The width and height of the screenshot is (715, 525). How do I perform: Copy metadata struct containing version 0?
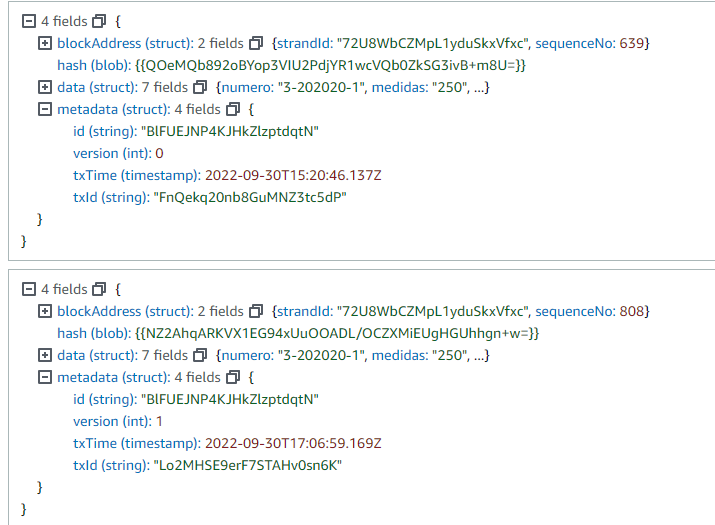click(x=232, y=109)
